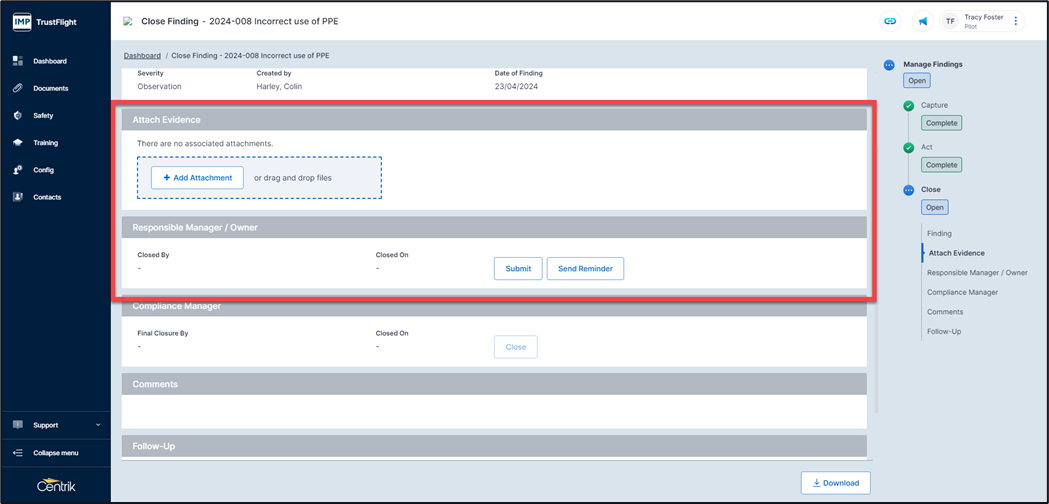Open the three-dot user options menu
1049x504 pixels.
tap(1016, 21)
